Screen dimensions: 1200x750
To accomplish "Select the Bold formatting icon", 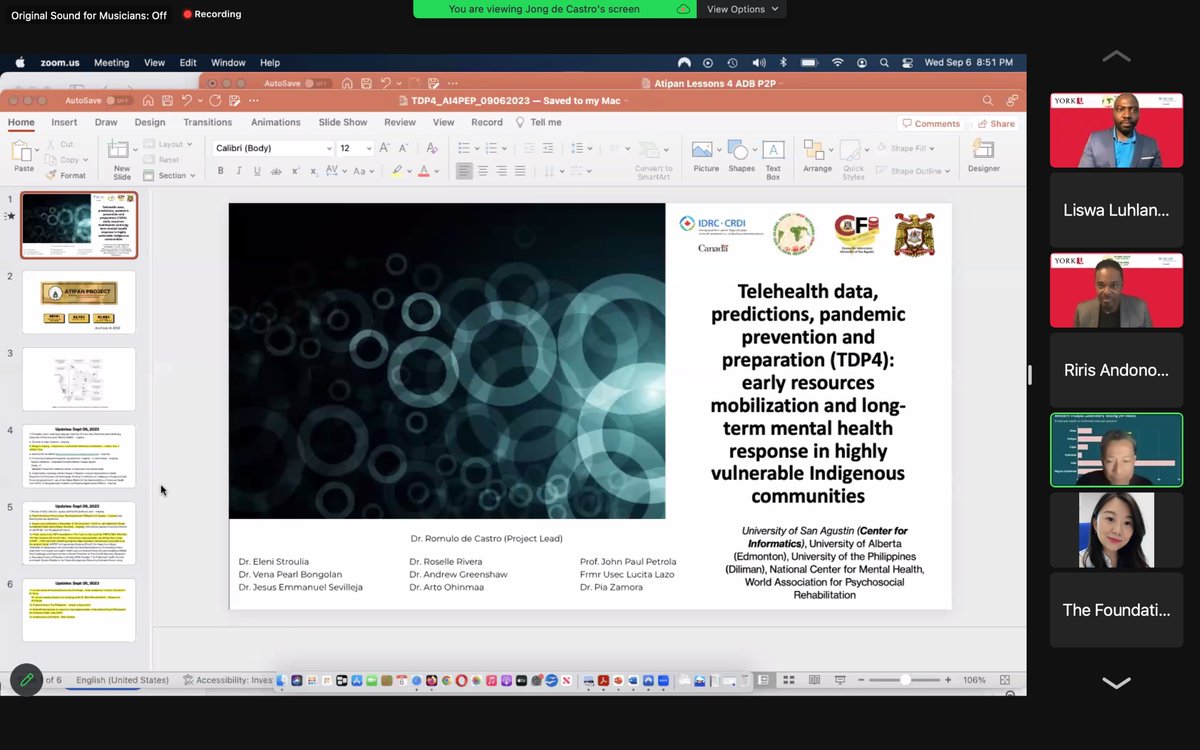I will (221, 170).
